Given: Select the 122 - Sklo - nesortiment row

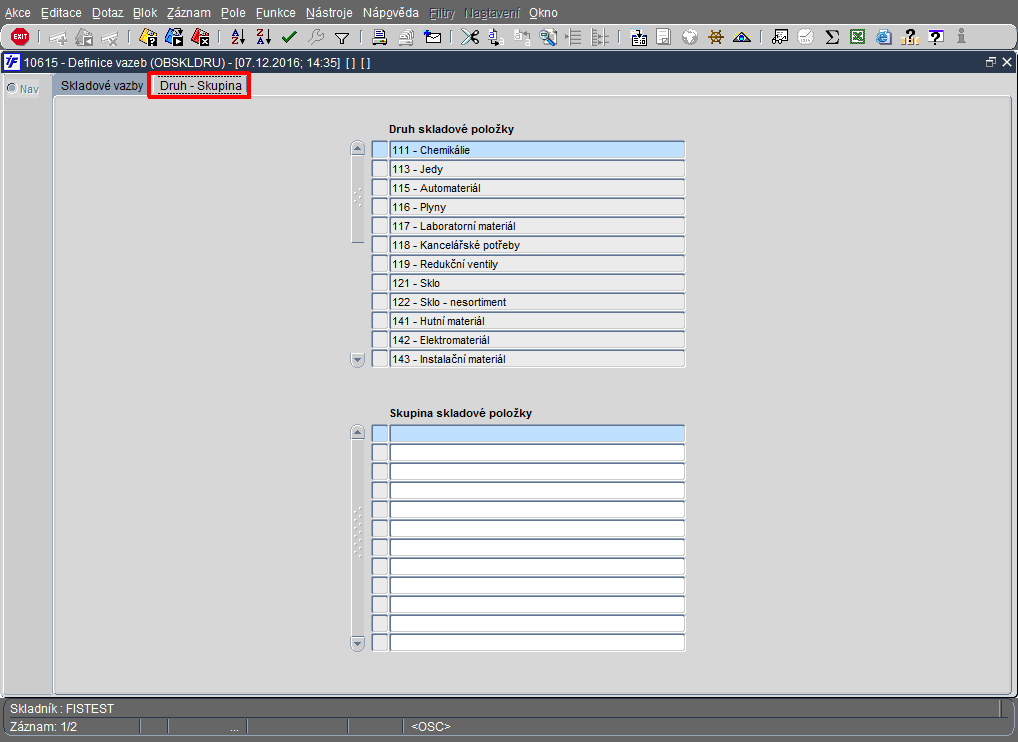Looking at the screenshot, I should pyautogui.click(x=537, y=302).
